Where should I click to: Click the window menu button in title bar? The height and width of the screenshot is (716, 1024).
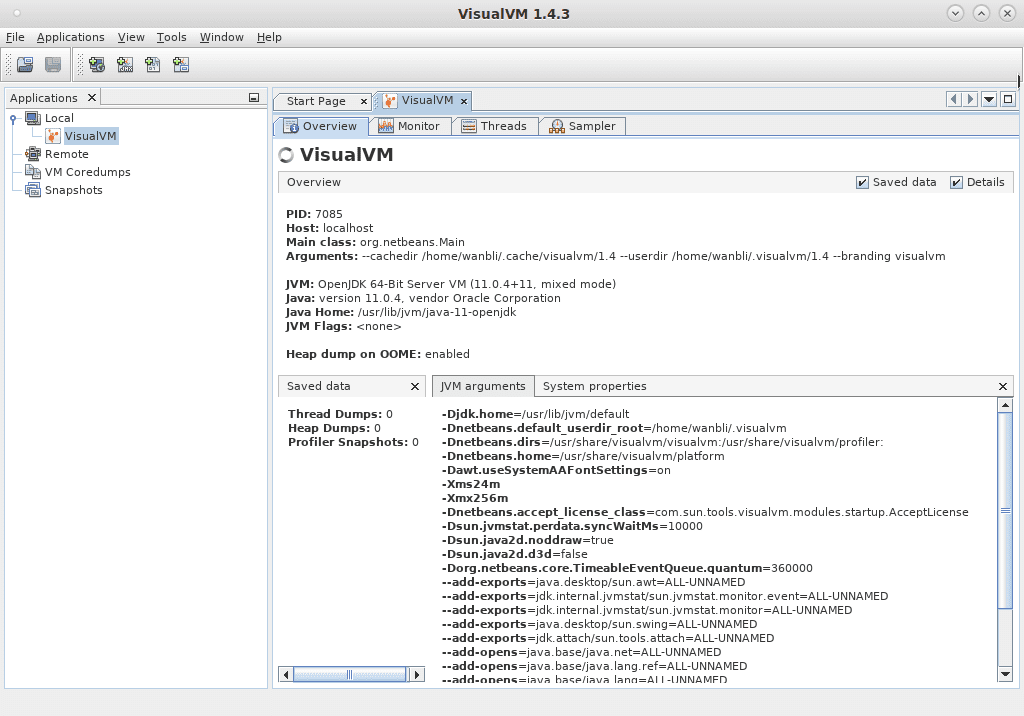(x=17, y=13)
